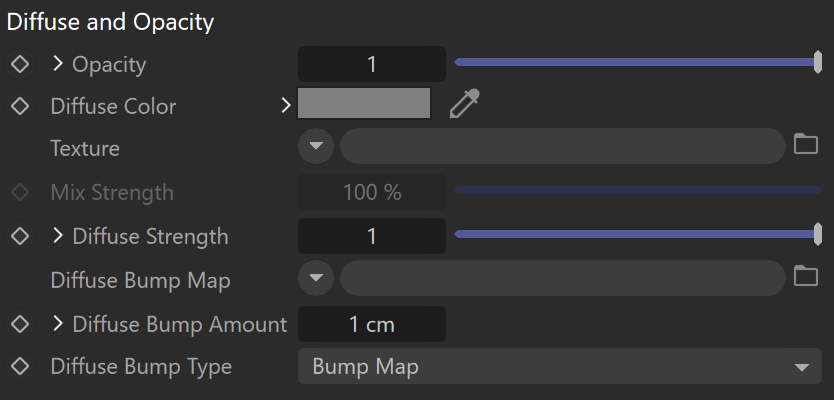
Task: Expand the Opacity parameter chevron
Action: tap(58, 64)
